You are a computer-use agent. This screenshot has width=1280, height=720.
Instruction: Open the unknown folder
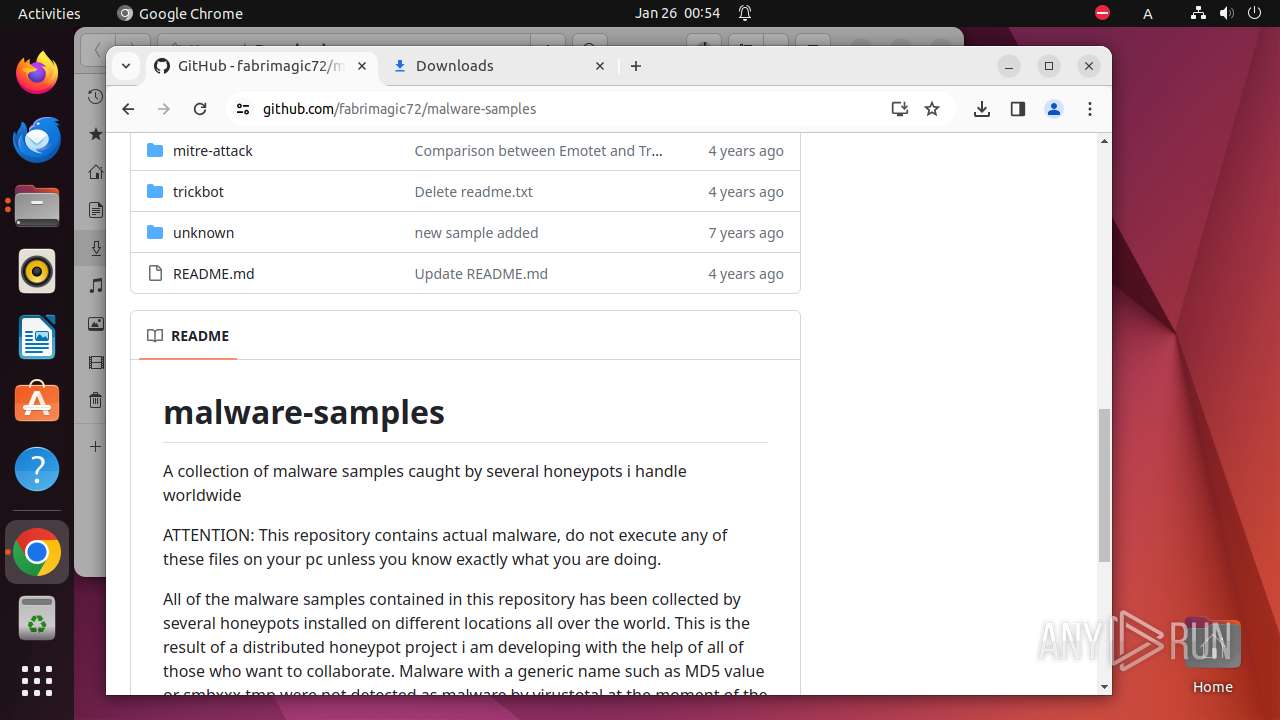tap(203, 233)
